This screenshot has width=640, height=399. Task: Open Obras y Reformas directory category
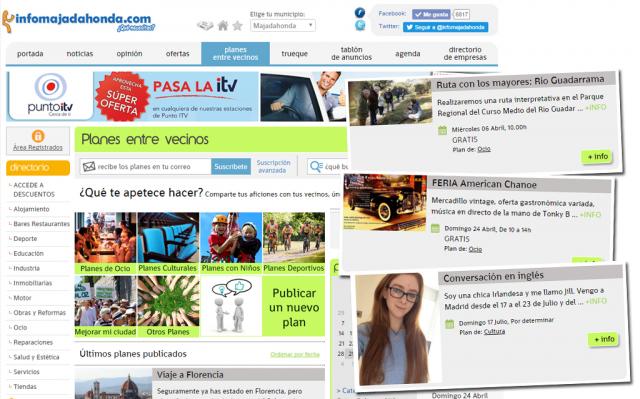[40, 313]
